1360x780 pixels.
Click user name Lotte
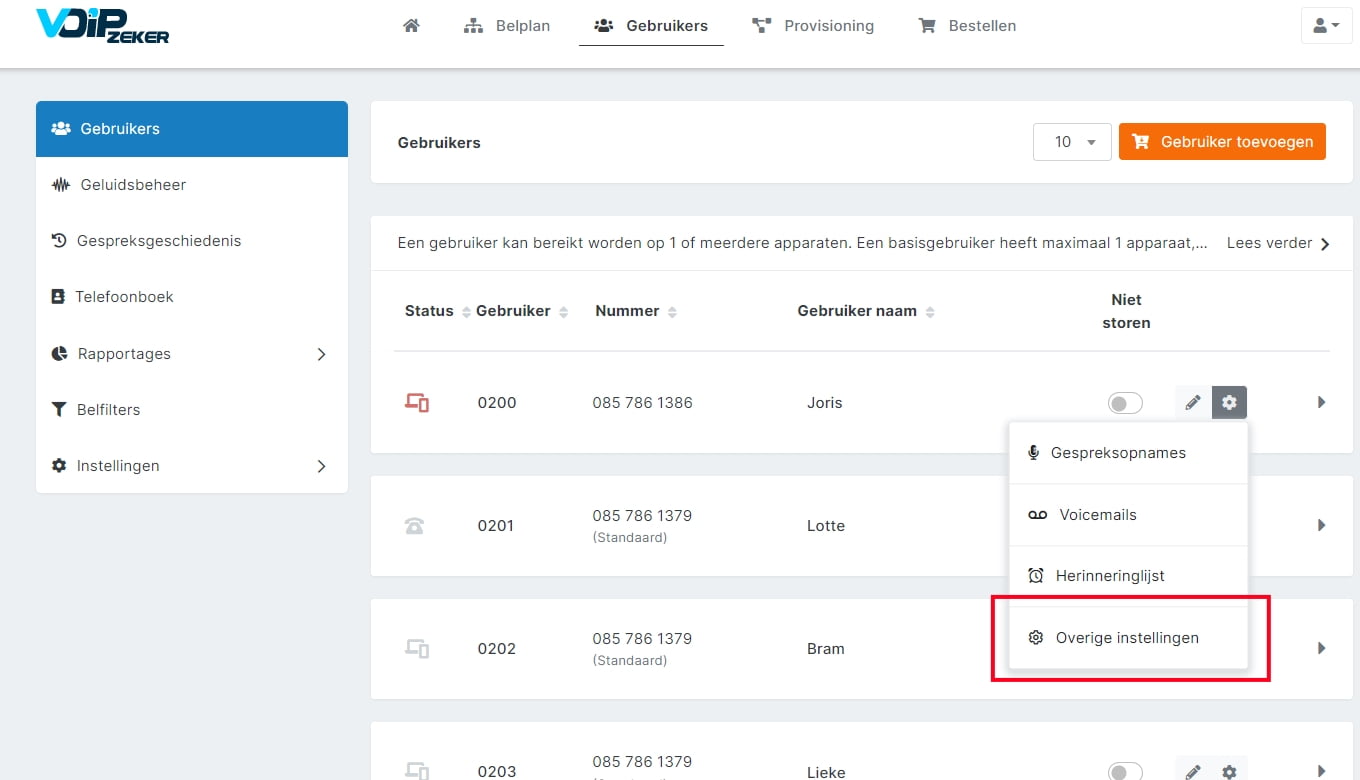pos(826,526)
